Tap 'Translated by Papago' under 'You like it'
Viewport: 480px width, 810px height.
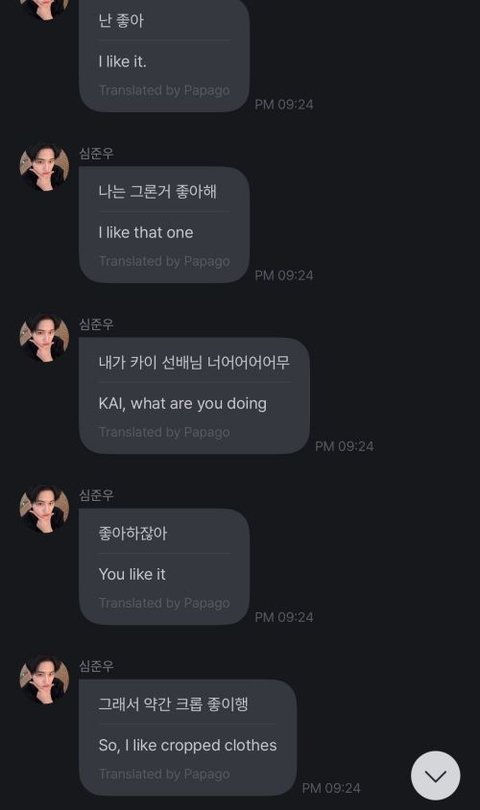pos(164,603)
